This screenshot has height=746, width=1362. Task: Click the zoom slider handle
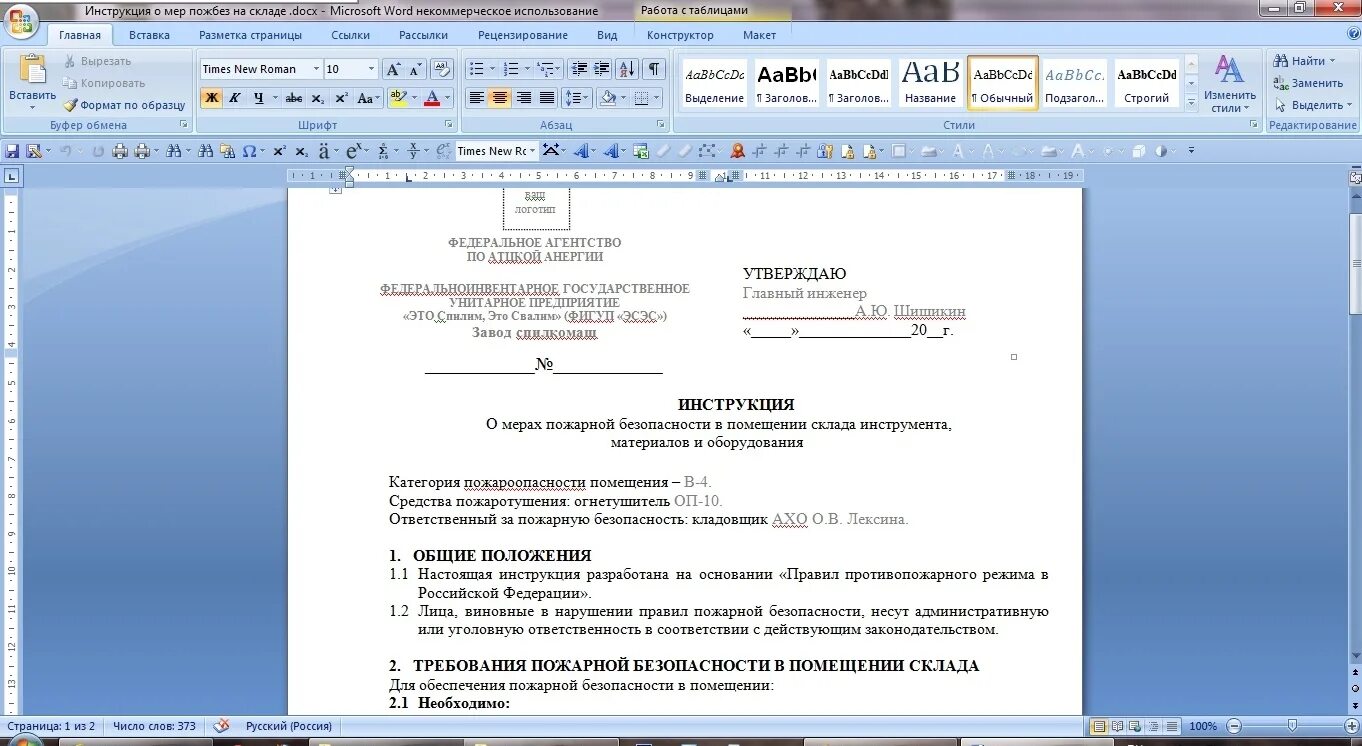[x=1292, y=726]
